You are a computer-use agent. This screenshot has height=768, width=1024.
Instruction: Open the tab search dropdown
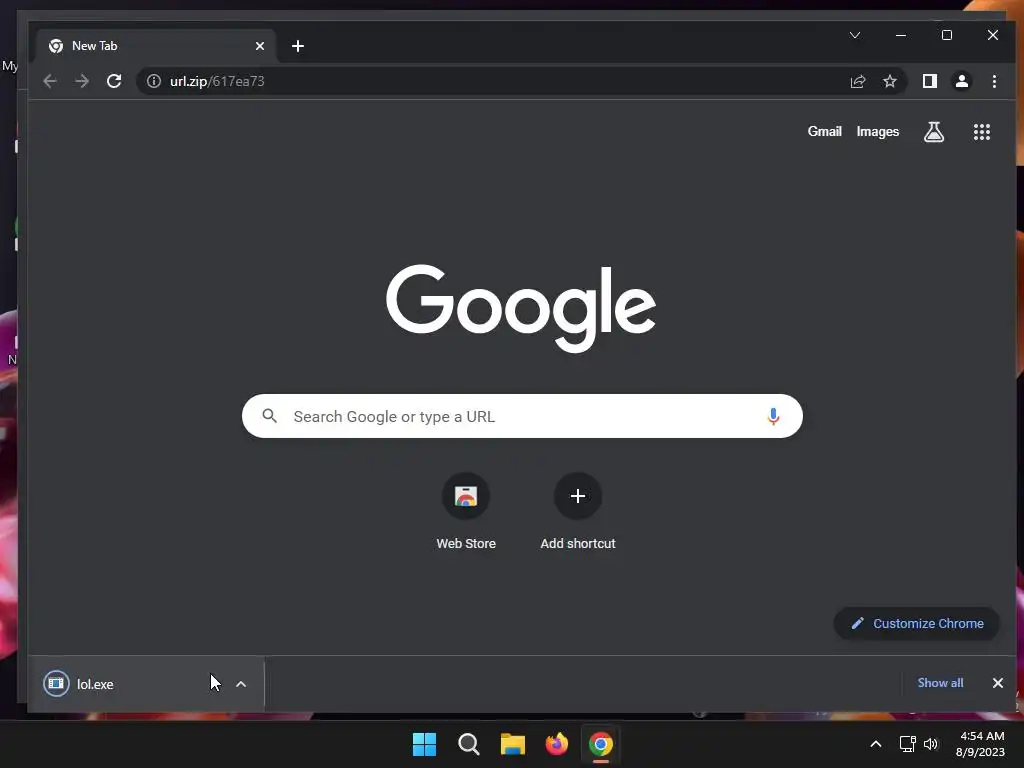[855, 35]
